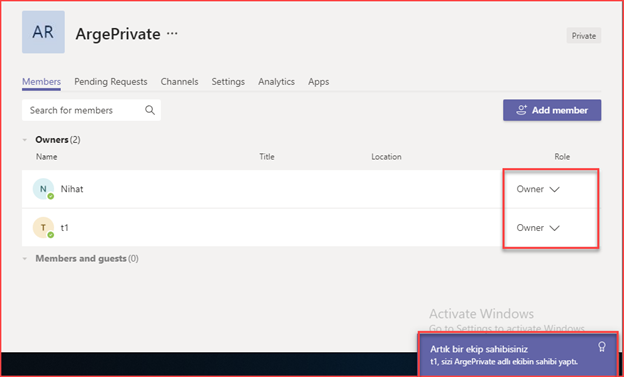Focus the Search for members field

coord(91,110)
